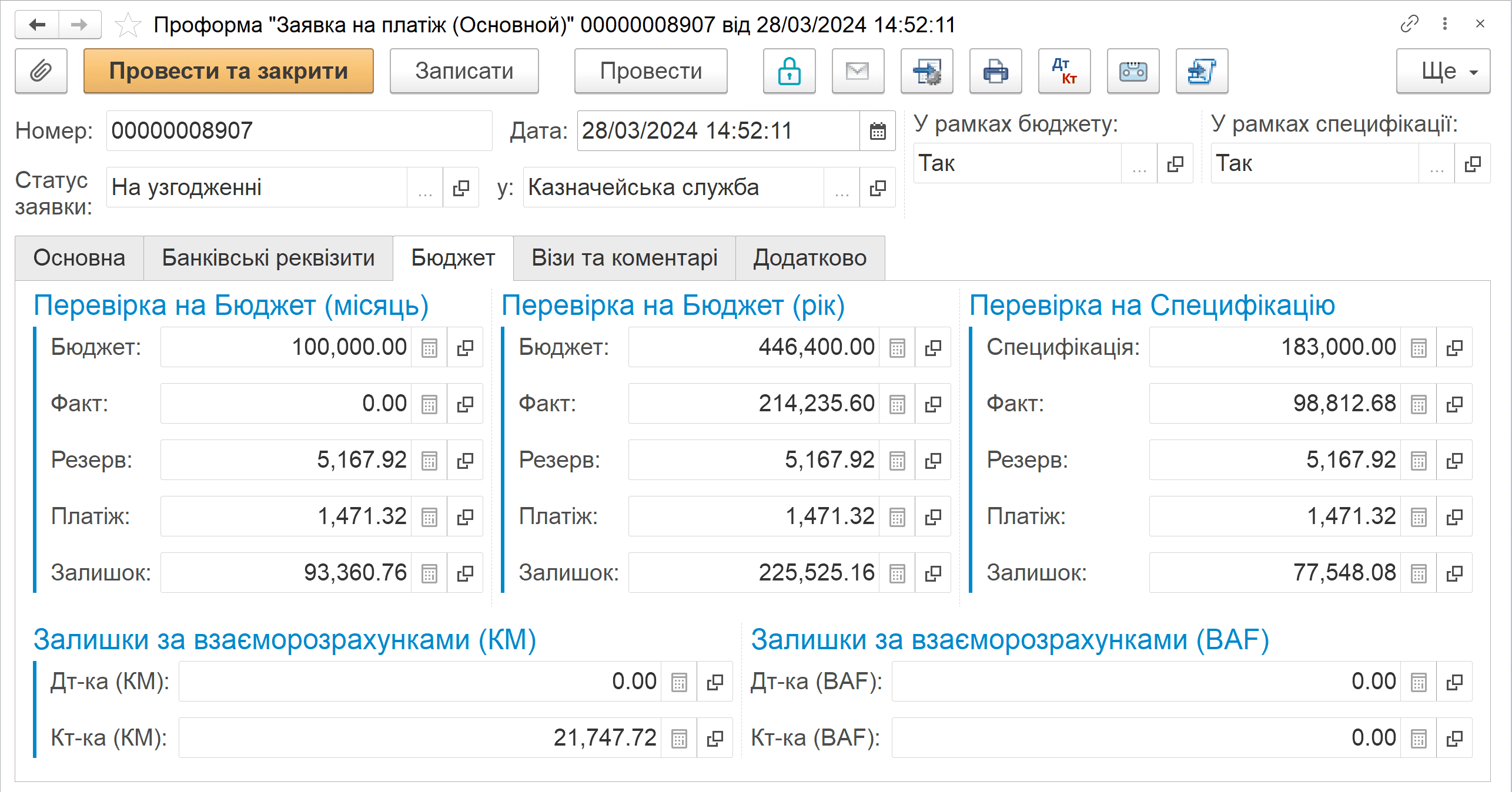
Task: Click into the Номер field
Action: pos(299,131)
